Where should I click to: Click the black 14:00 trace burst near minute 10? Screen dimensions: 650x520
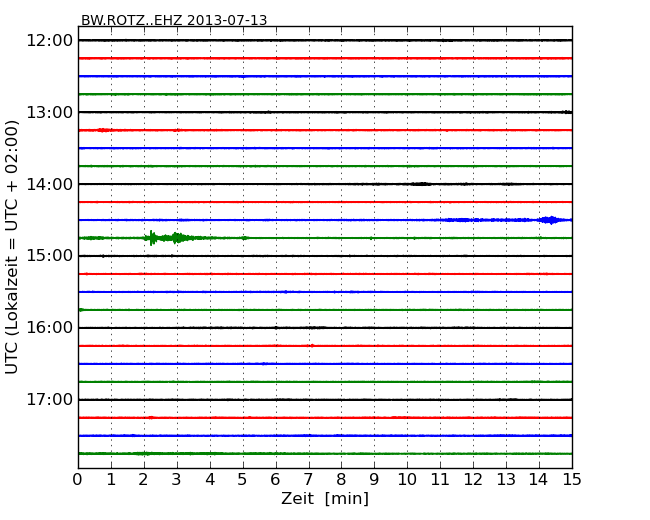pos(421,184)
